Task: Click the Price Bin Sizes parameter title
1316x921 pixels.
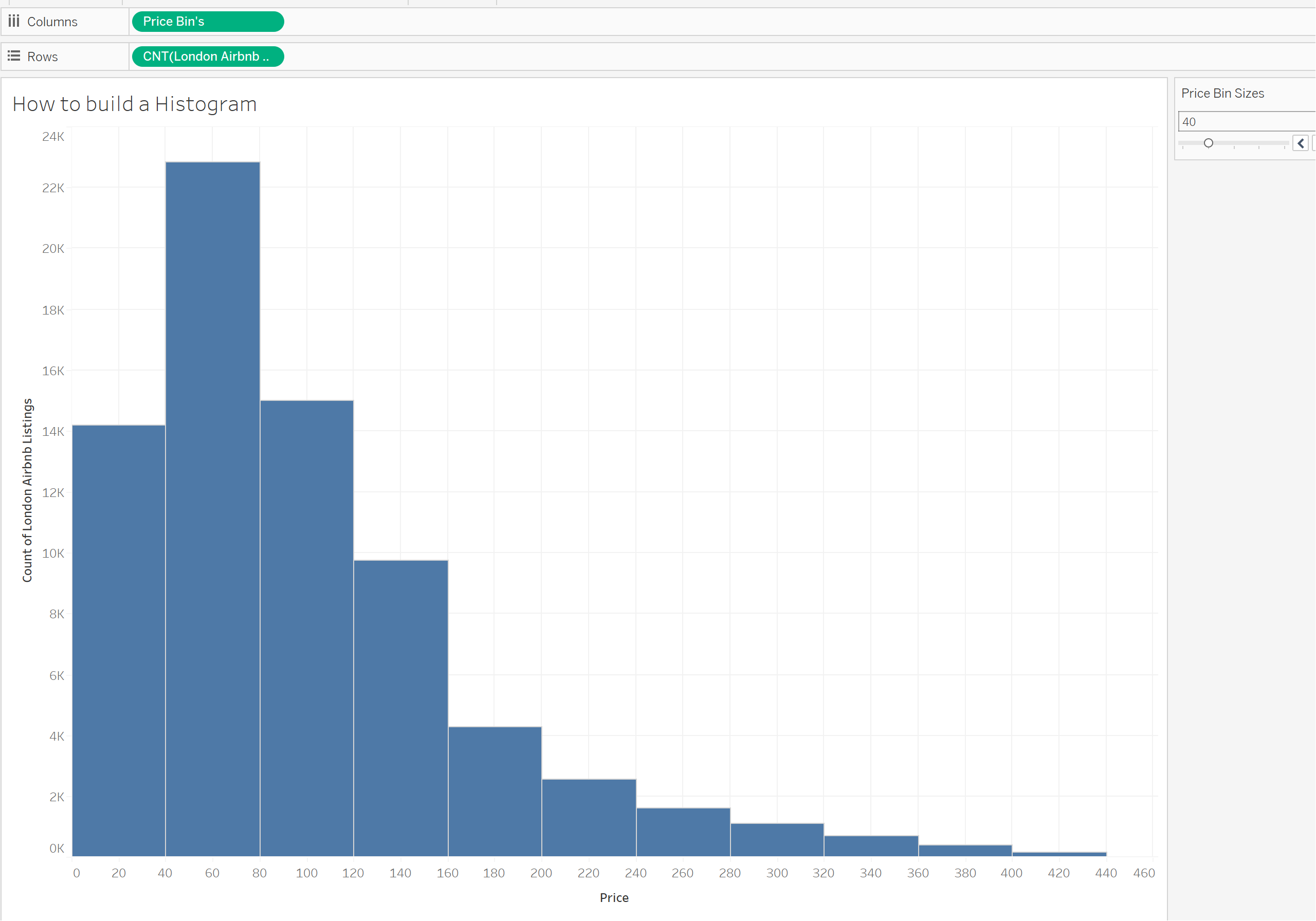Action: 1222,94
